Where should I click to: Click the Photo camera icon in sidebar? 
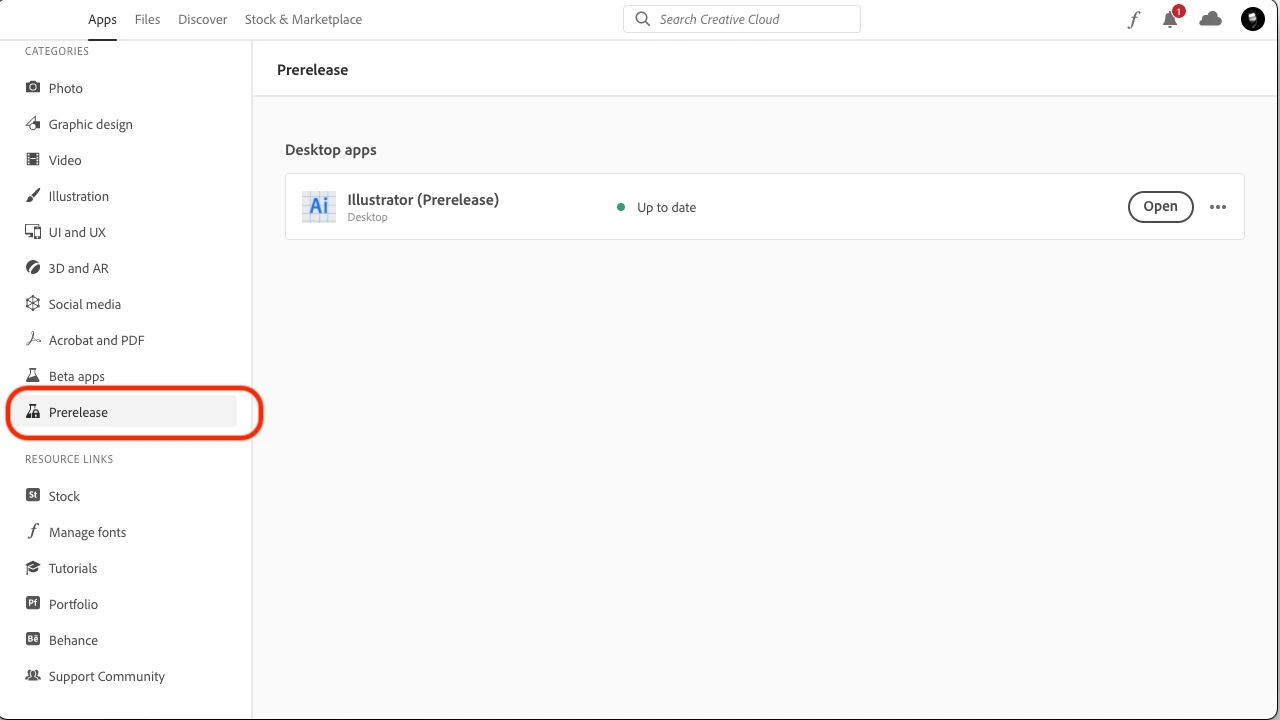[33, 88]
